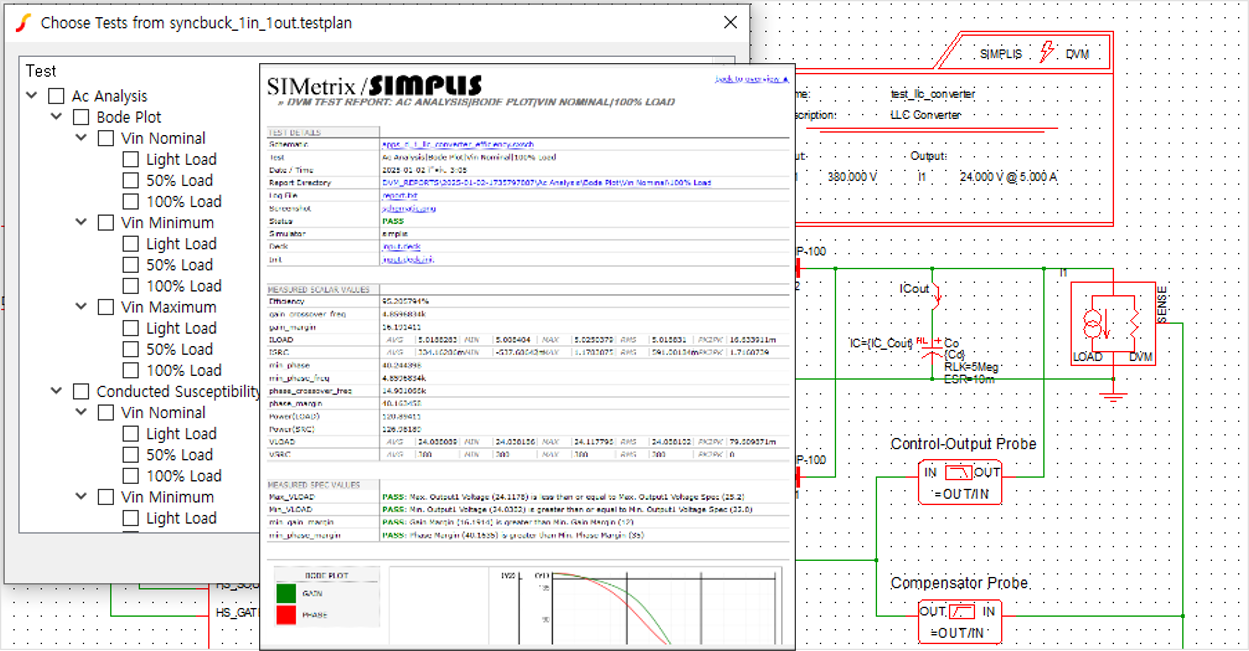Click the 'test_llc_converter' name text
This screenshot has height=651, width=1249.
point(932,94)
